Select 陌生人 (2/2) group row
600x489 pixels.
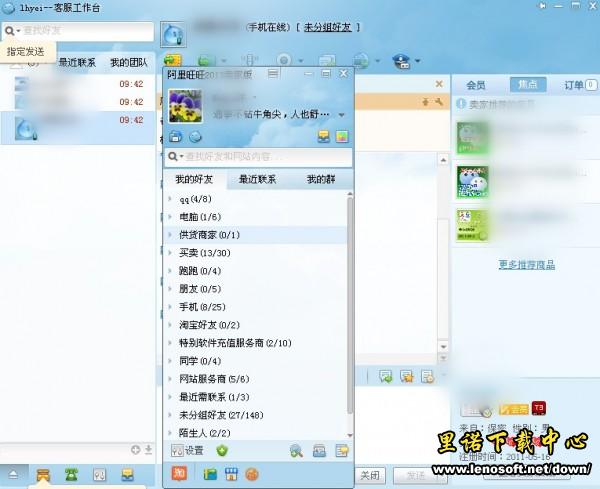click(x=255, y=433)
